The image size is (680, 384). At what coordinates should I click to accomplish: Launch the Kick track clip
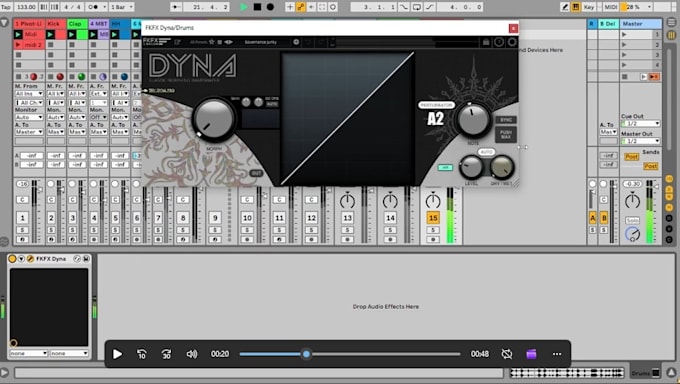50,34
